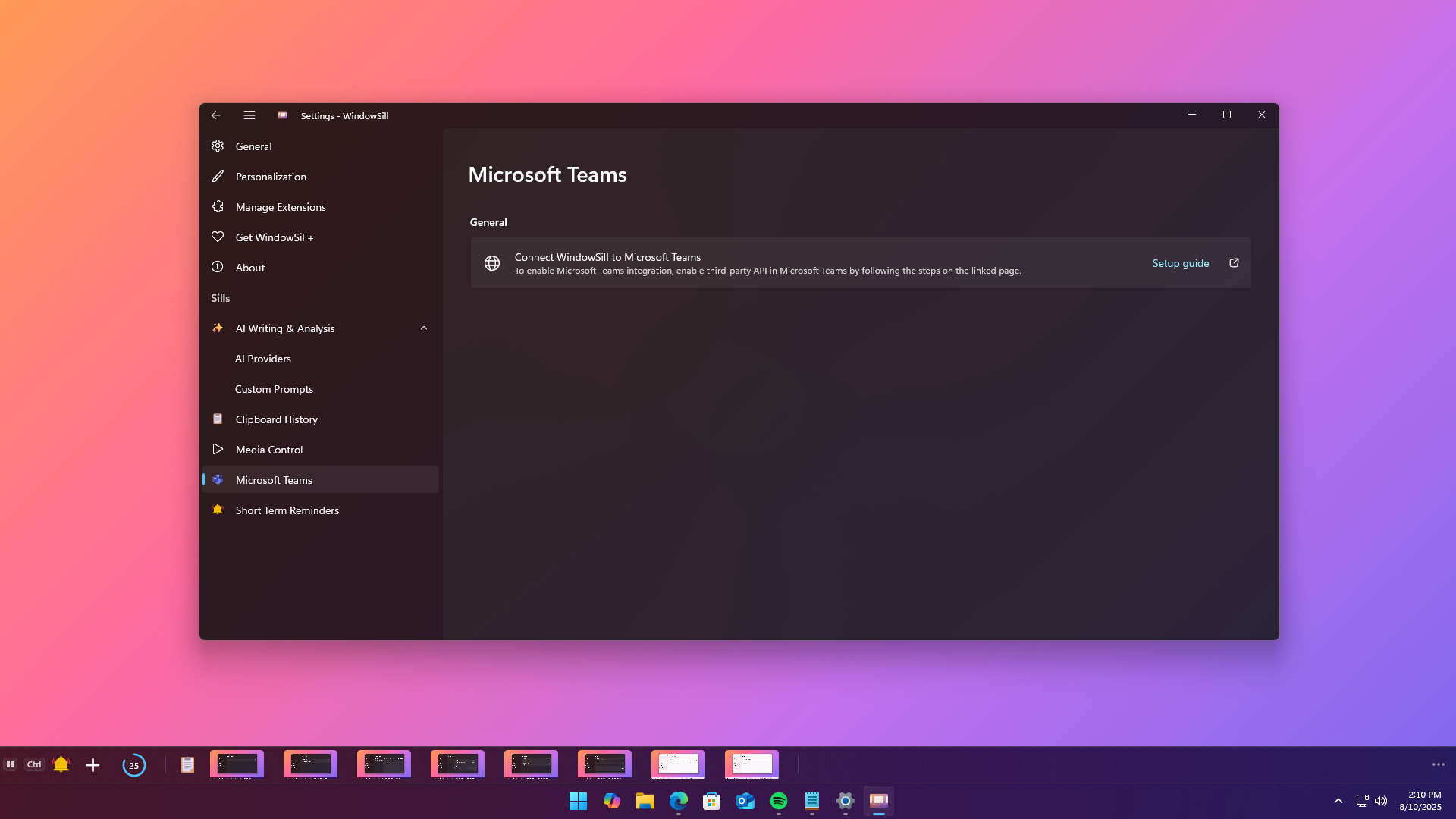Open the Custom Prompts sub-item

coord(274,389)
